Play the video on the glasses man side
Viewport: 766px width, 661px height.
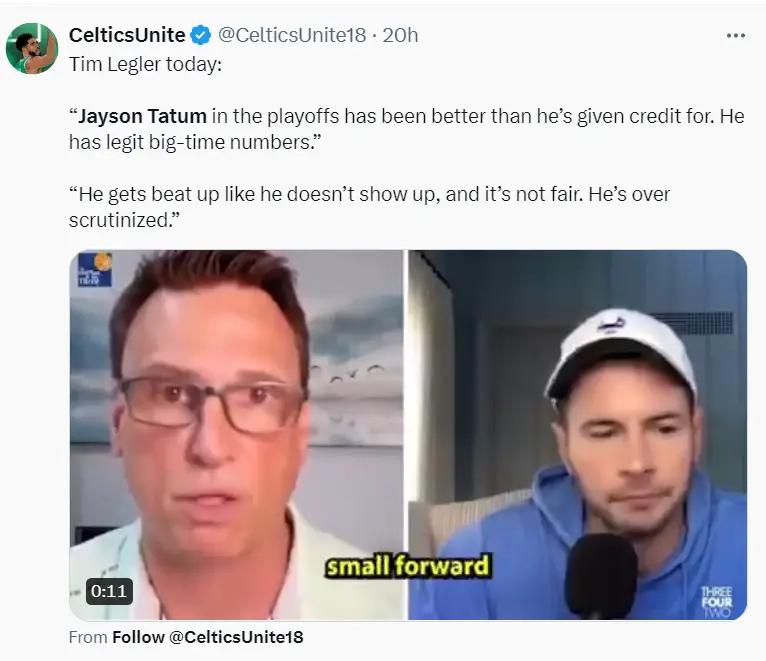coord(237,435)
